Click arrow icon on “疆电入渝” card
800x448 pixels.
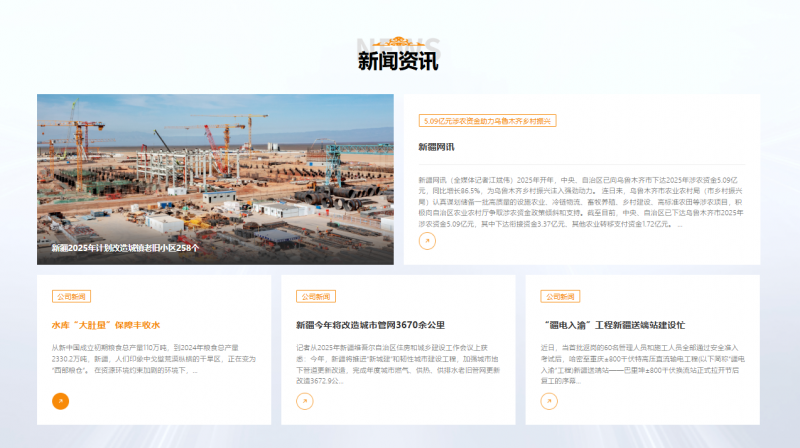tap(548, 401)
